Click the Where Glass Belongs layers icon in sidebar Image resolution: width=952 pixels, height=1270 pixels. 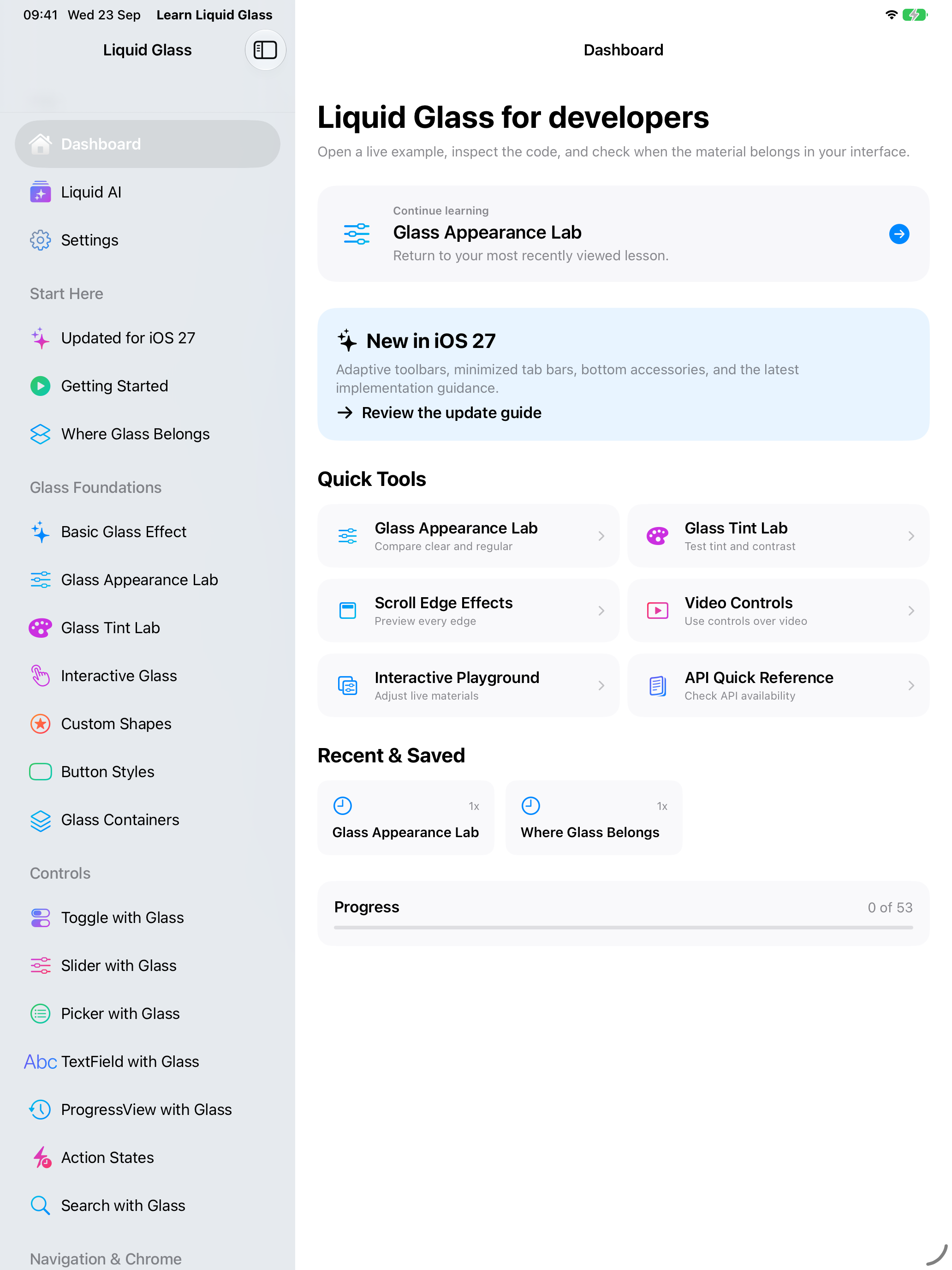coord(40,434)
